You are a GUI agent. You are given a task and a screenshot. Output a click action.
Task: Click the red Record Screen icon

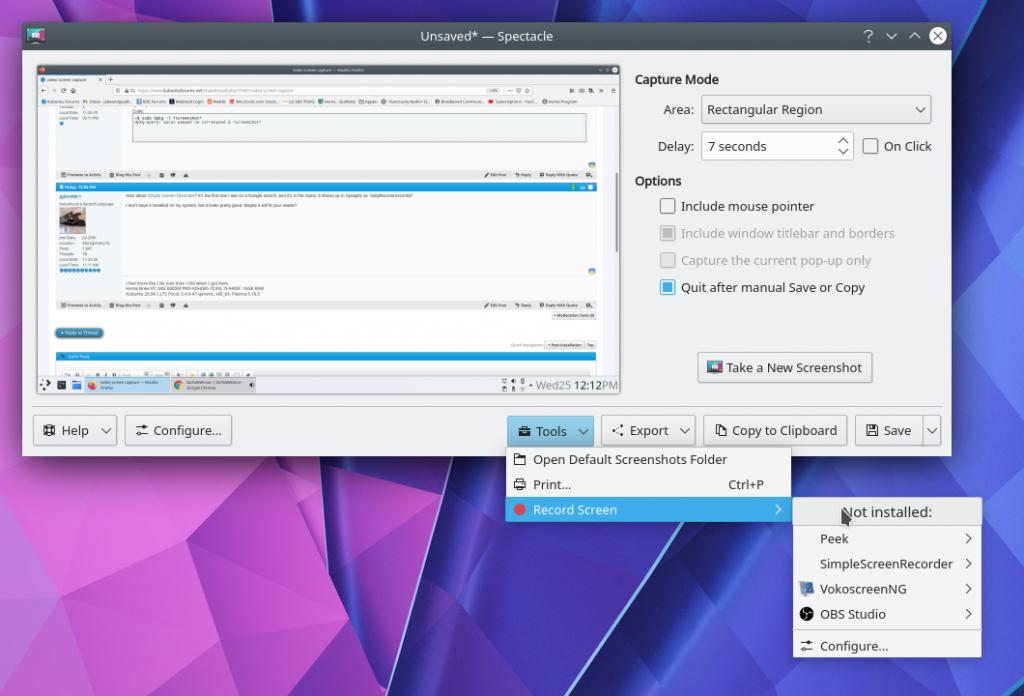(x=519, y=510)
